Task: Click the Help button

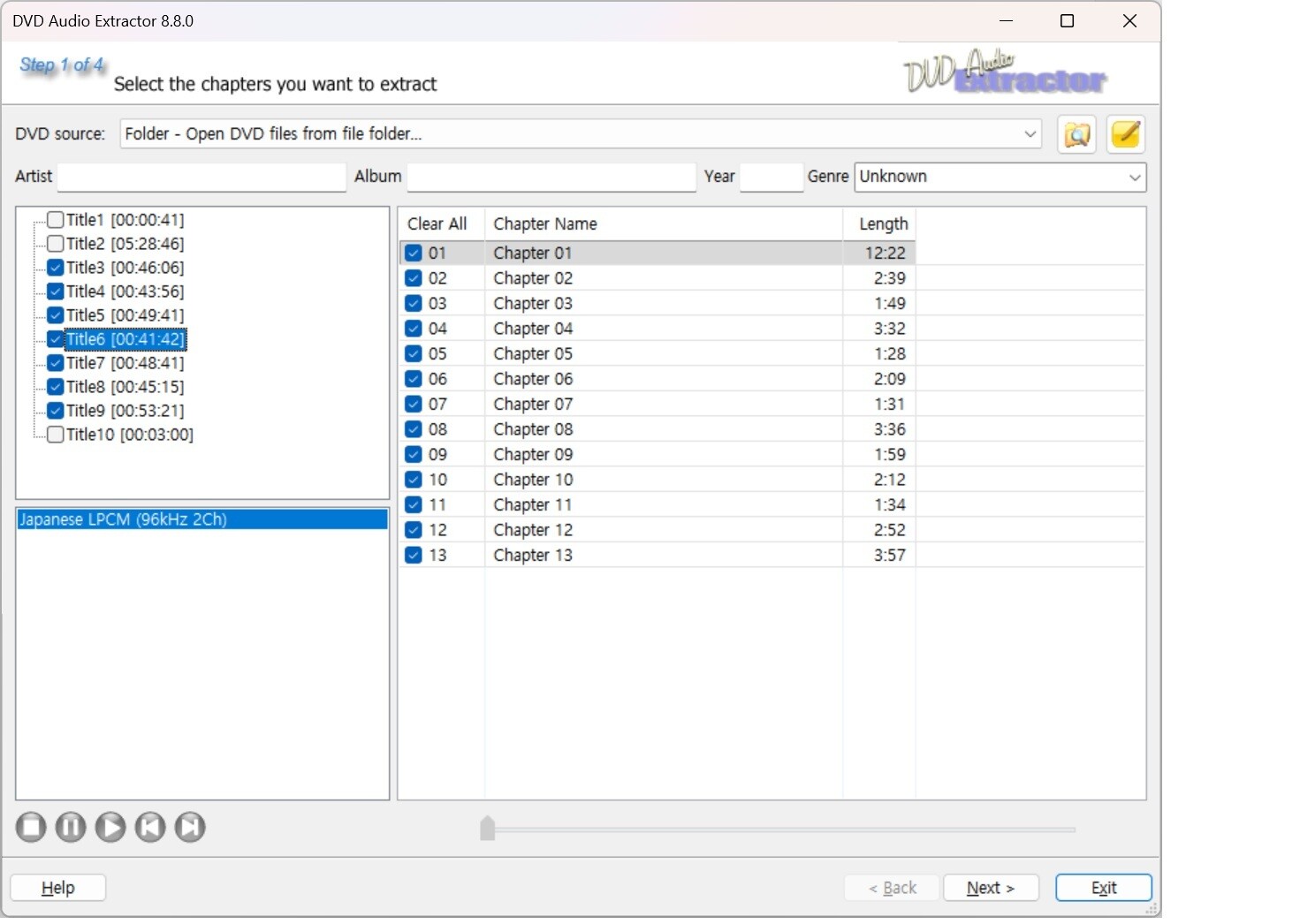Action: point(58,888)
